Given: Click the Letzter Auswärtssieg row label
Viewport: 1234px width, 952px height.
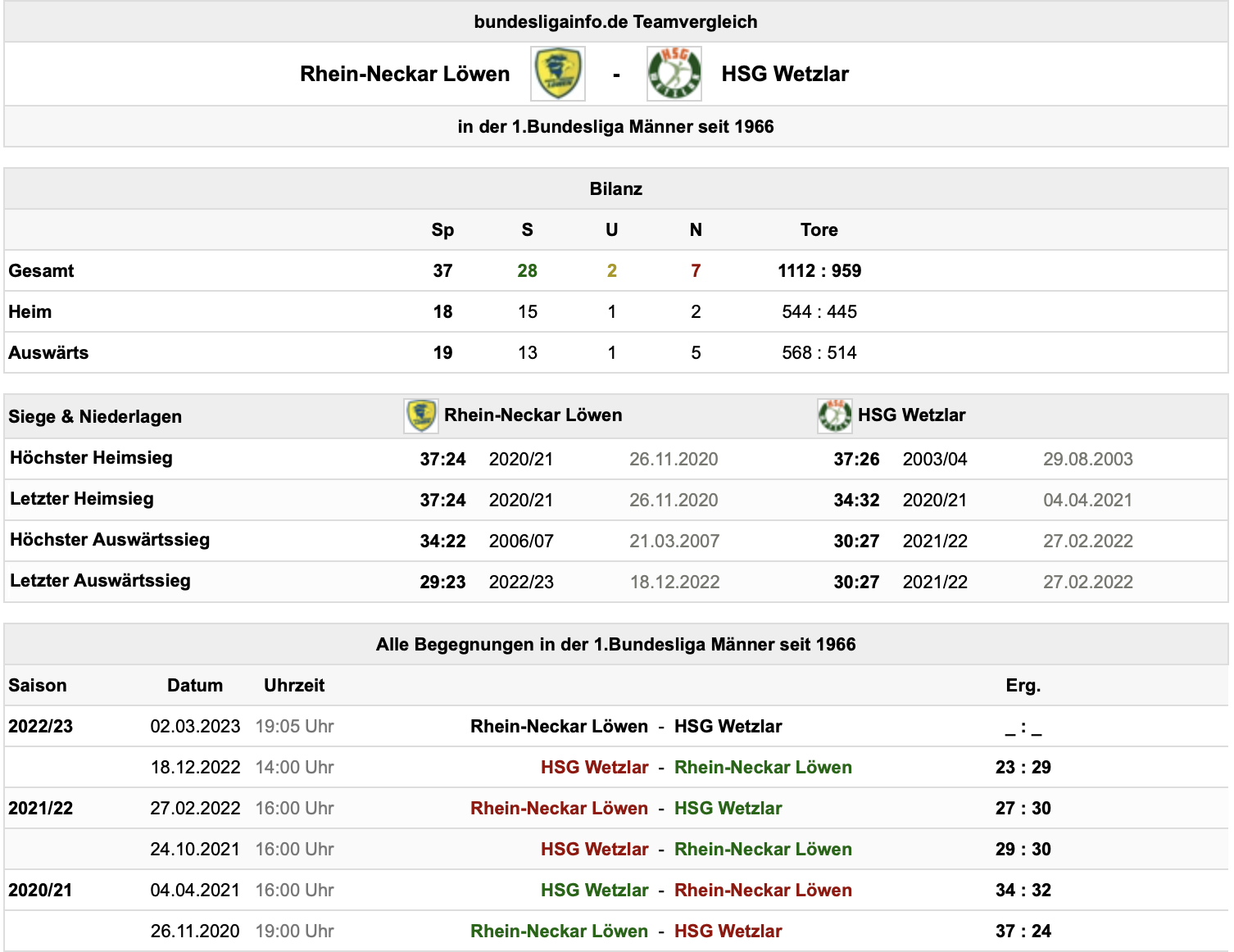Looking at the screenshot, I should pyautogui.click(x=100, y=581).
